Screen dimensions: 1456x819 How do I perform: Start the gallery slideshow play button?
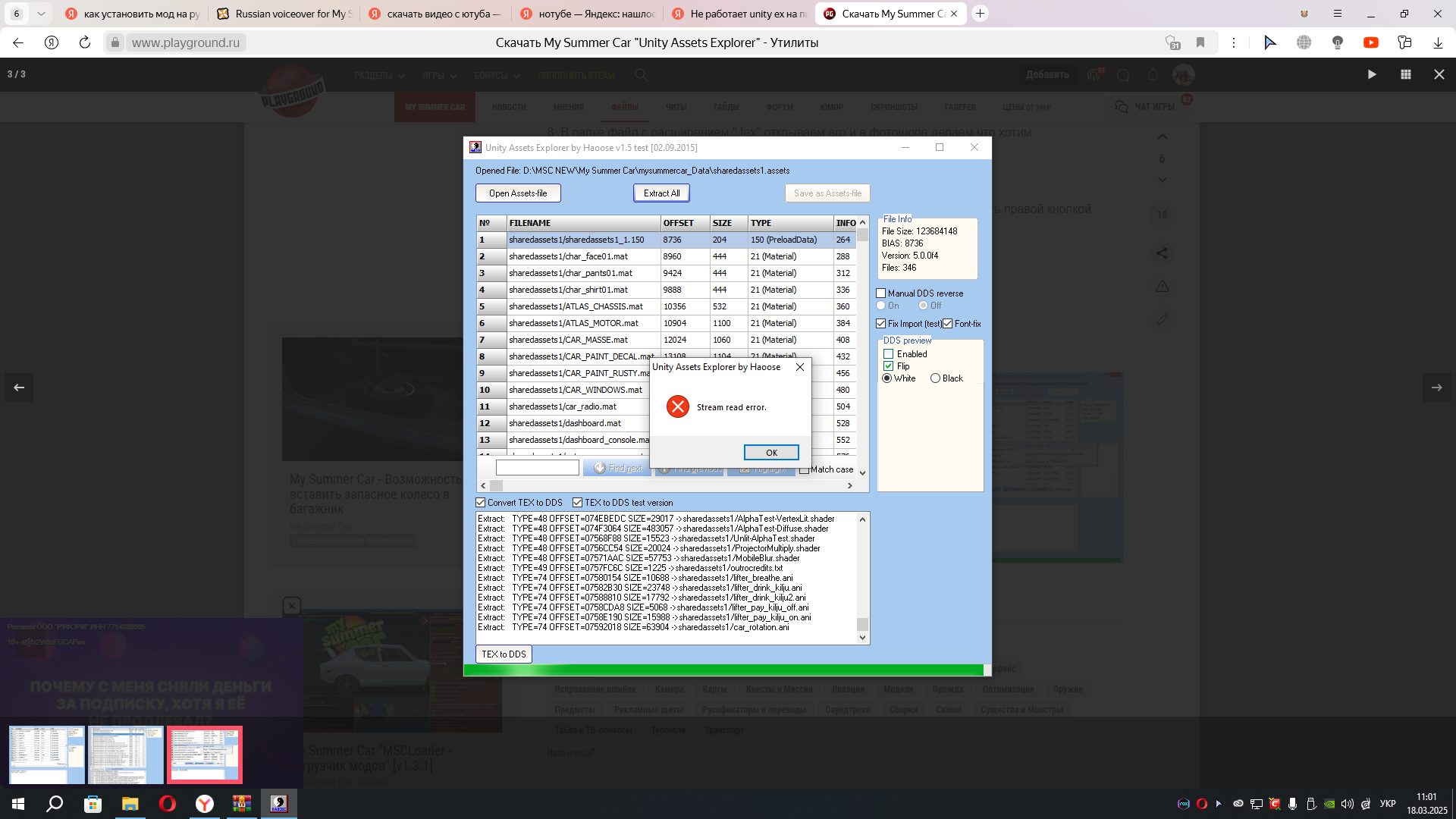coord(1372,74)
